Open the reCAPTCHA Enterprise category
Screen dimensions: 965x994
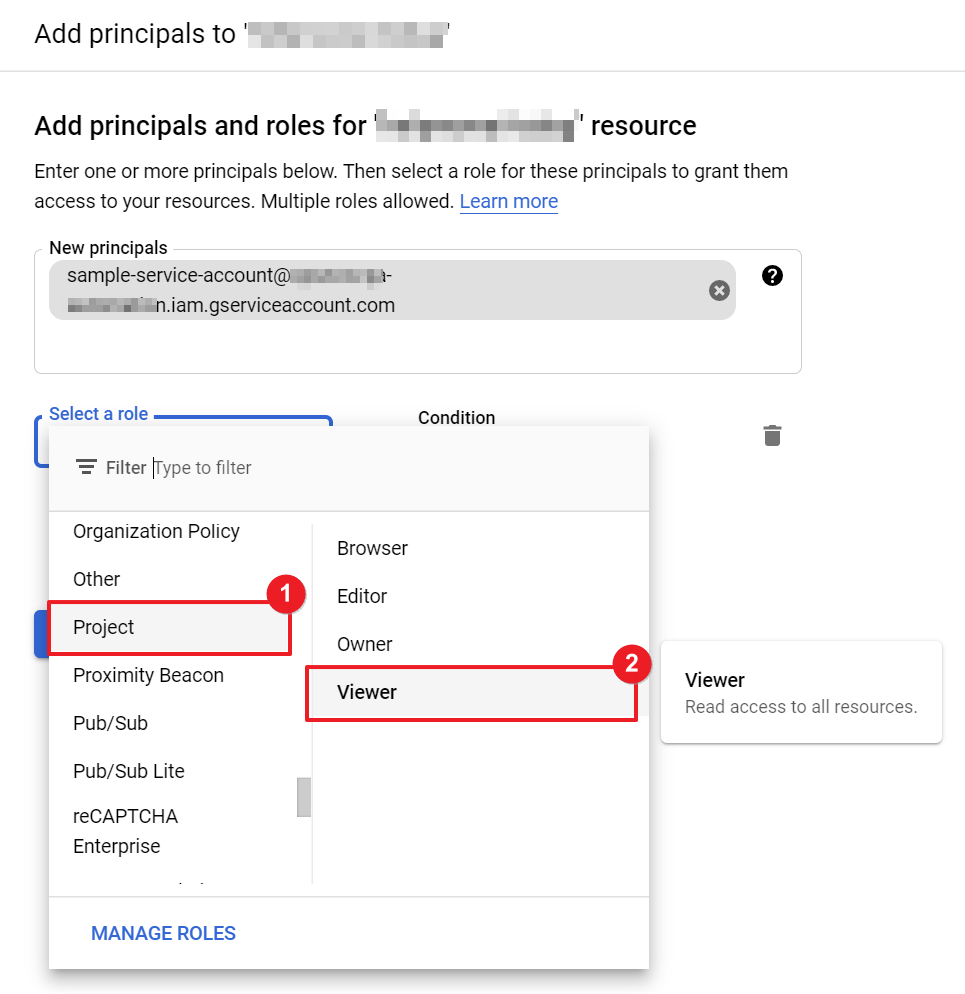point(125,831)
